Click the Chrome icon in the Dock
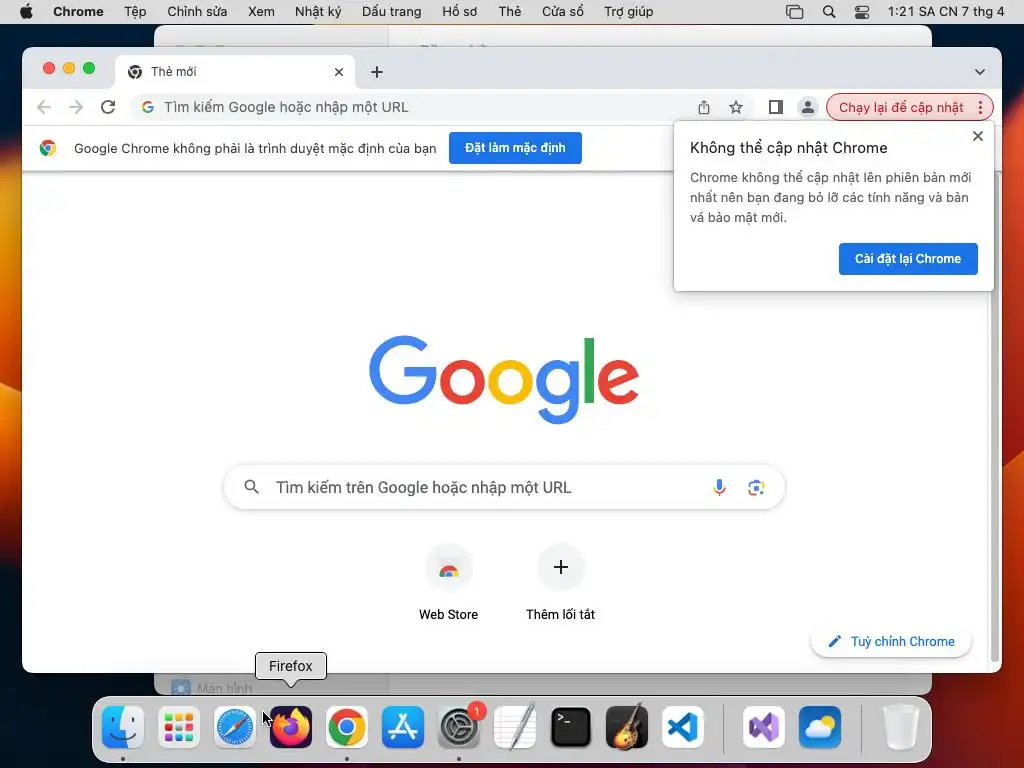Viewport: 1024px width, 768px height. coord(347,727)
